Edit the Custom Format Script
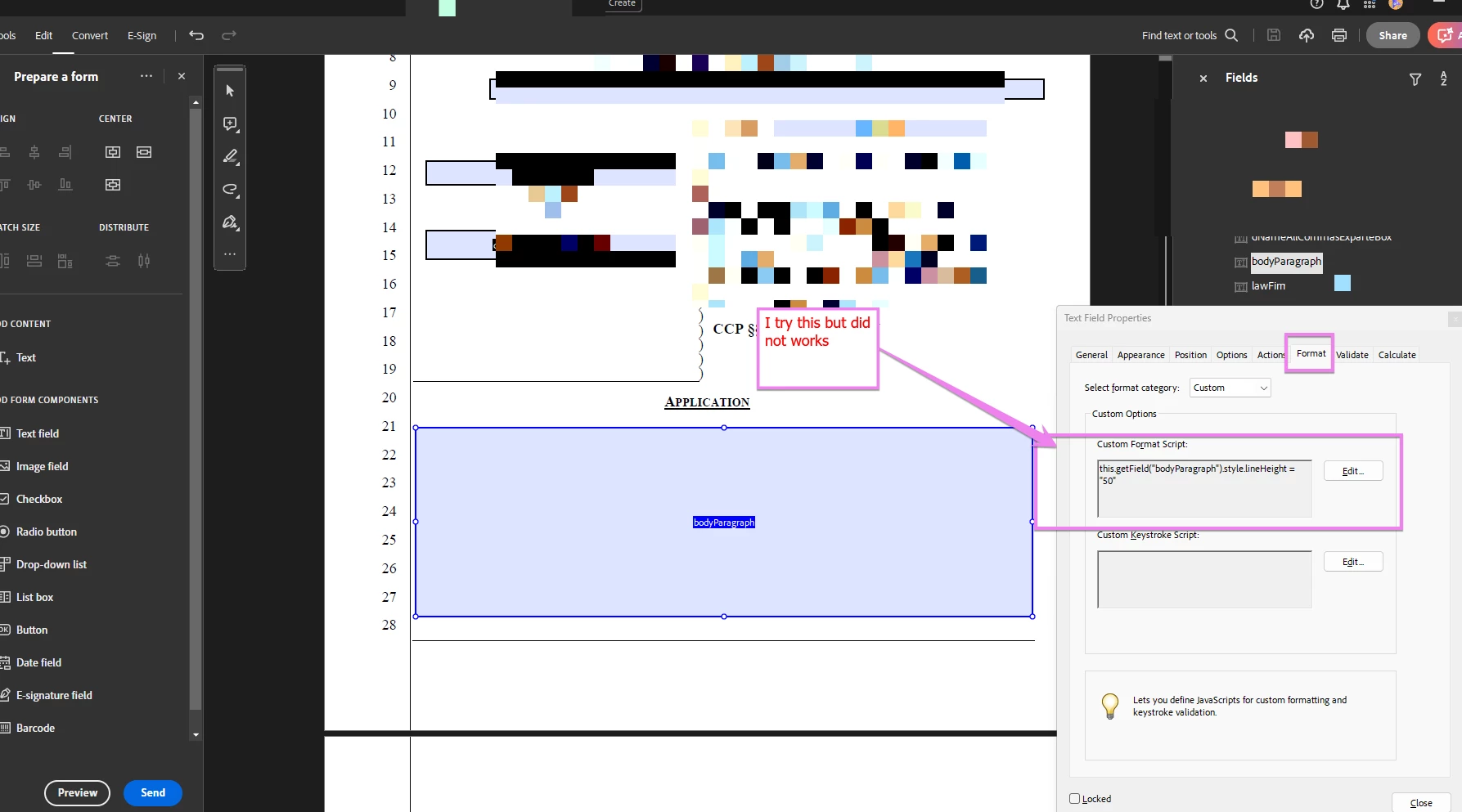 pyautogui.click(x=1353, y=471)
